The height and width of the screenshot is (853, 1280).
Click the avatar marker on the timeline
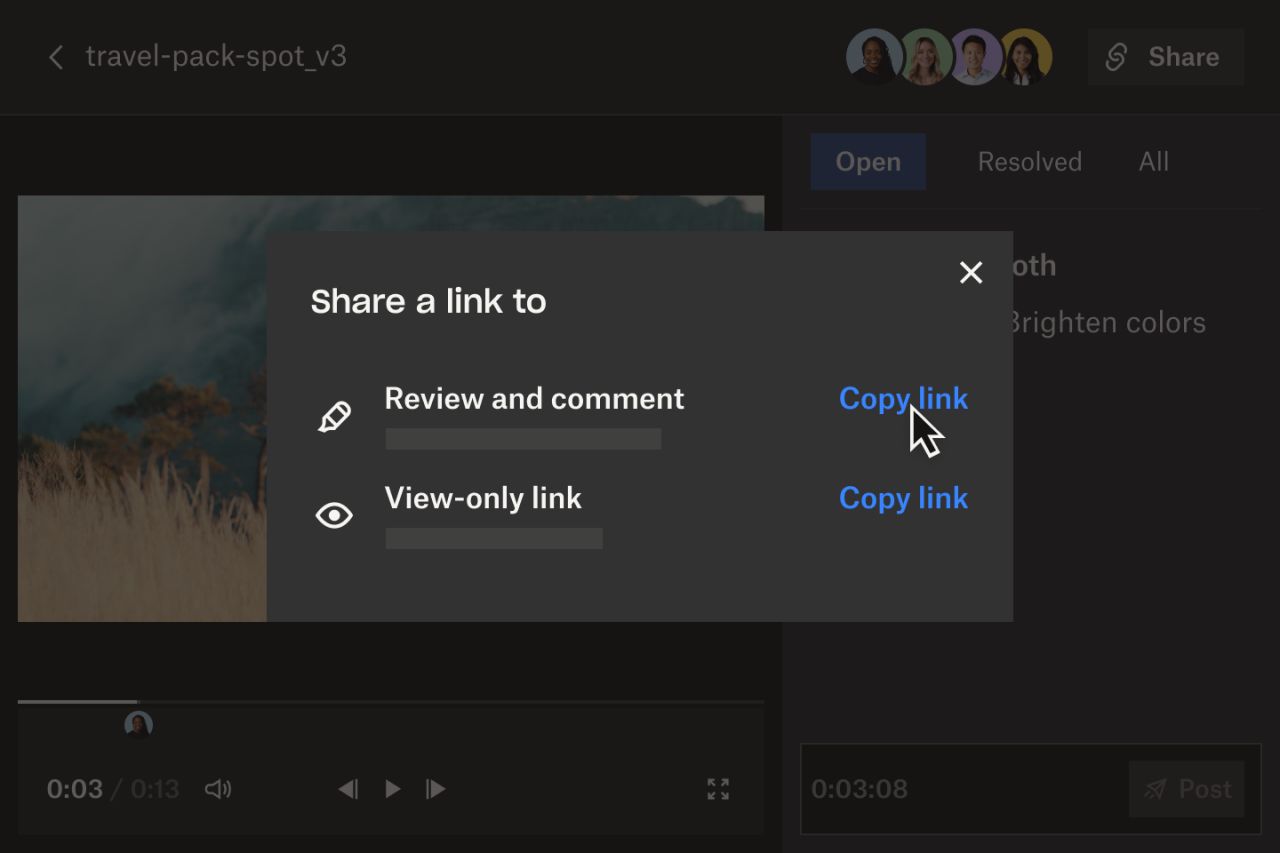(x=139, y=721)
